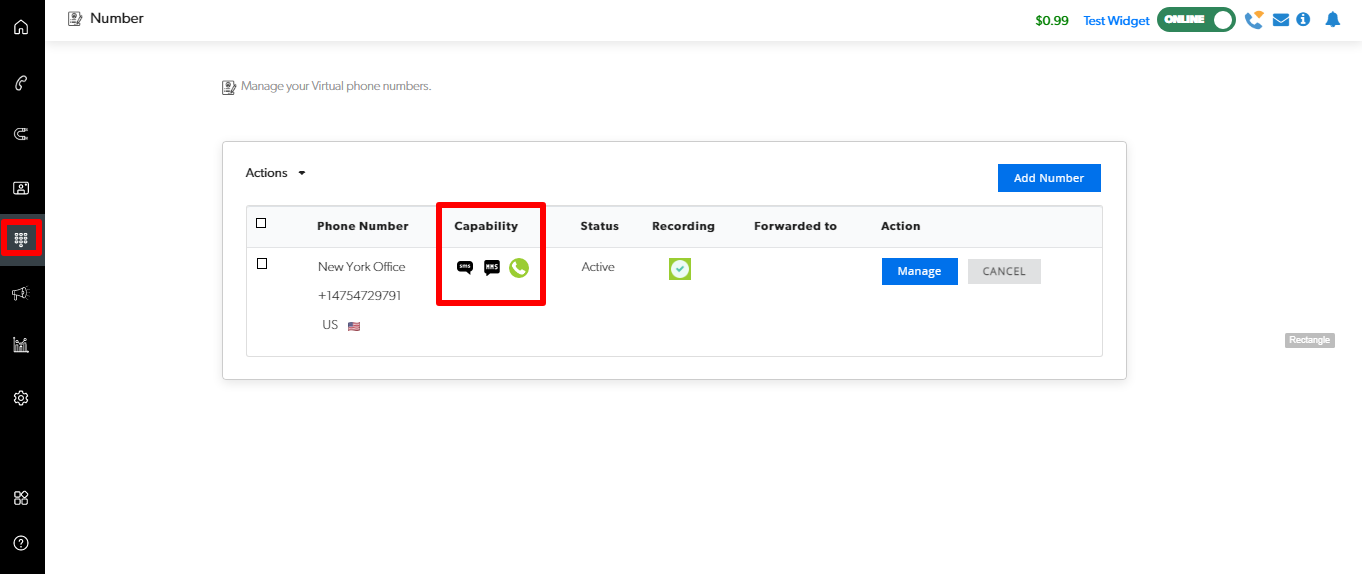The width and height of the screenshot is (1362, 574).
Task: Check the select-all checkbox in table header
Action: (261, 223)
